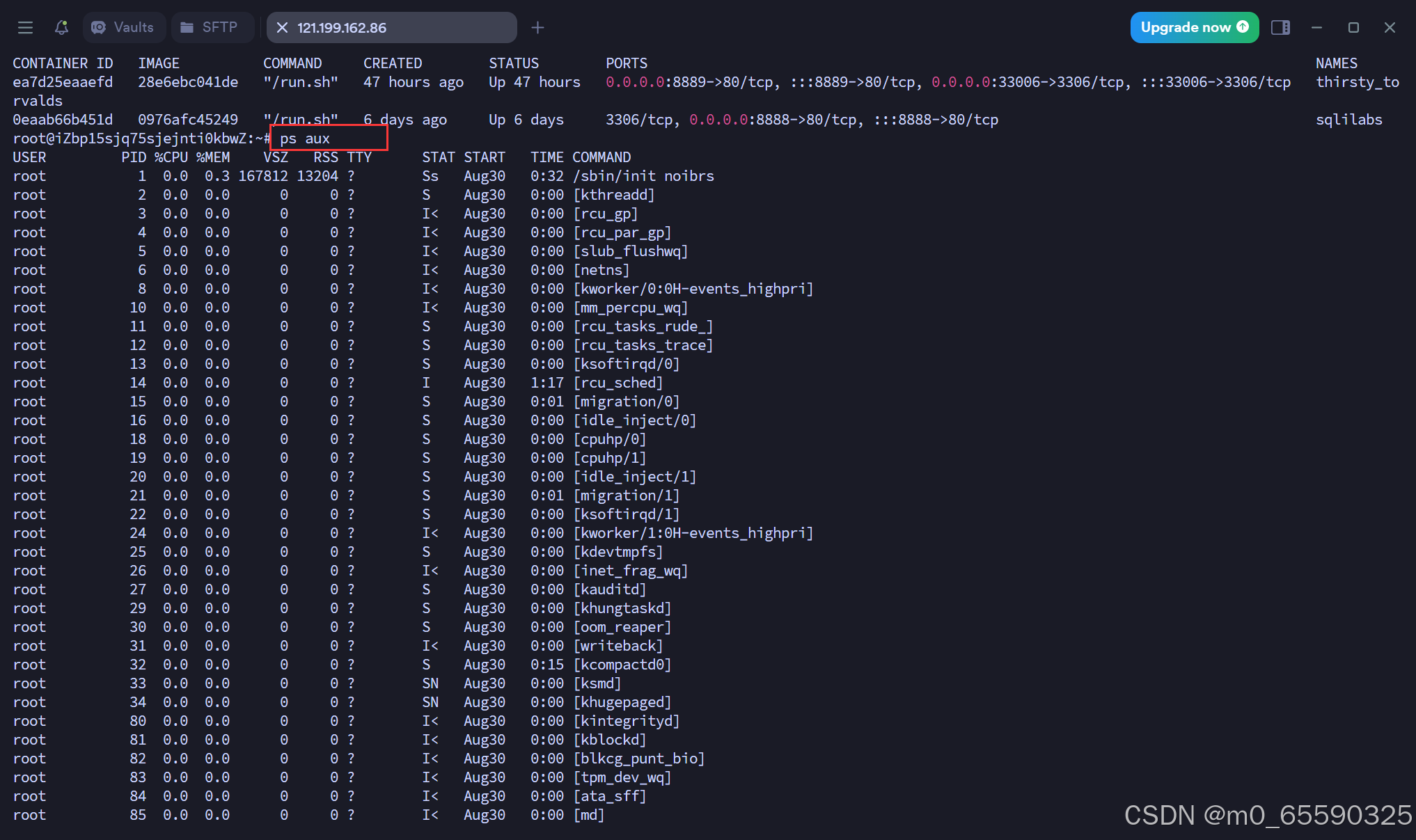Click the thirsty_torvalds container name text
This screenshot has height=840, width=1416.
(1356, 81)
